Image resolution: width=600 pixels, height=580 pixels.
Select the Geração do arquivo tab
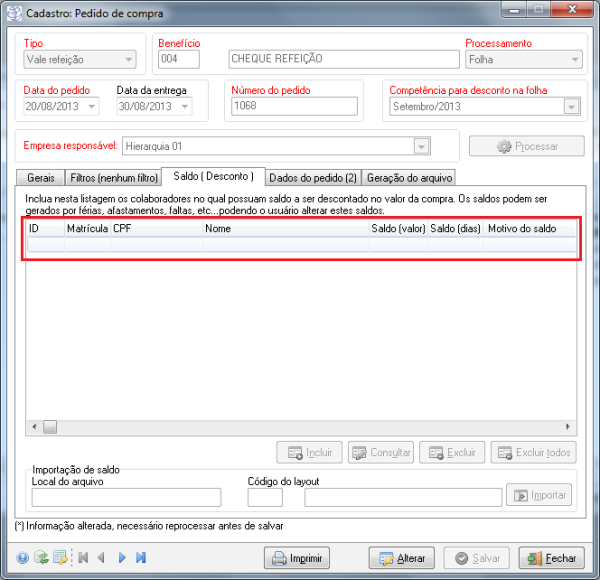[410, 178]
